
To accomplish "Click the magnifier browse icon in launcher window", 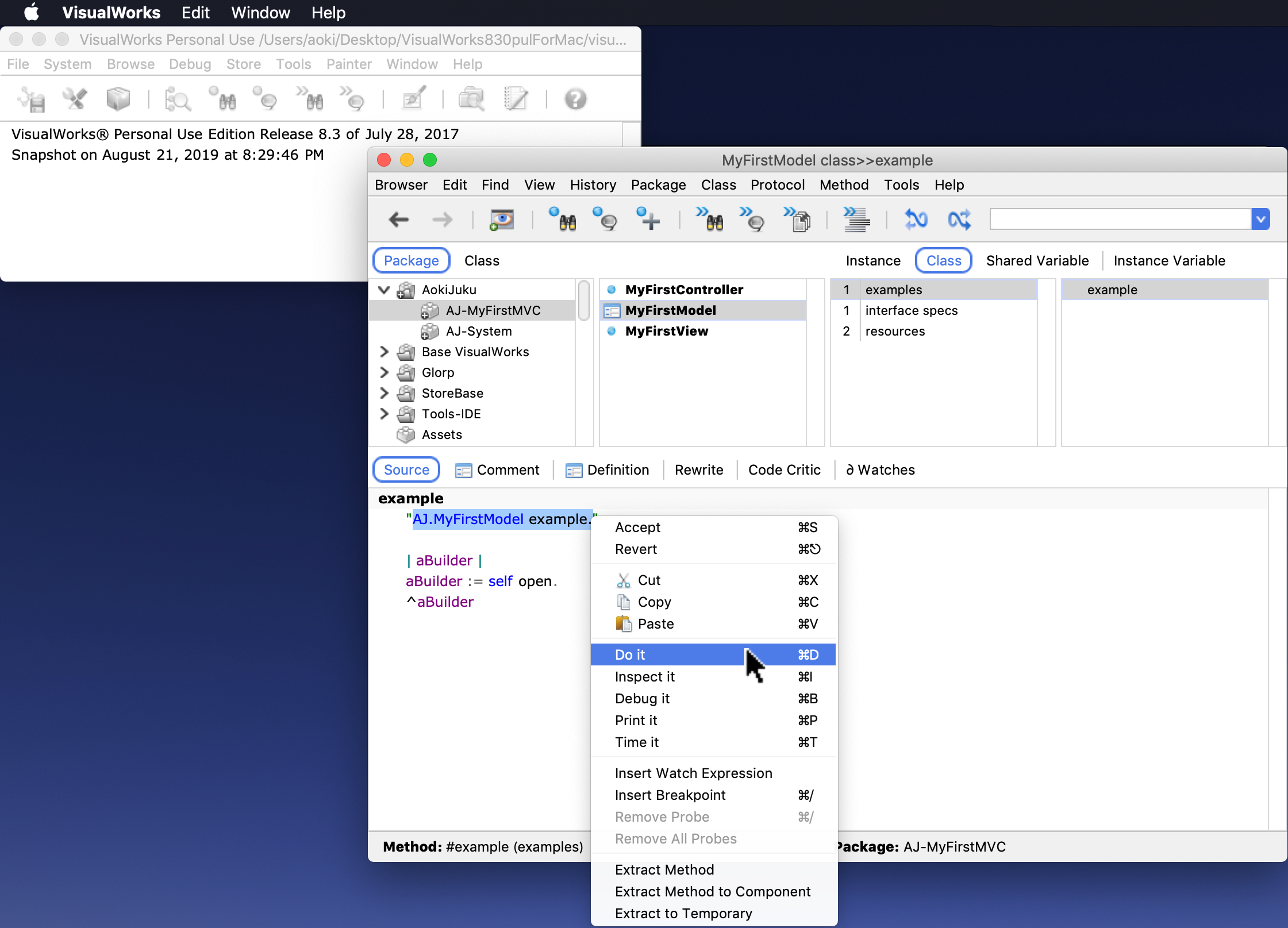I will point(178,99).
